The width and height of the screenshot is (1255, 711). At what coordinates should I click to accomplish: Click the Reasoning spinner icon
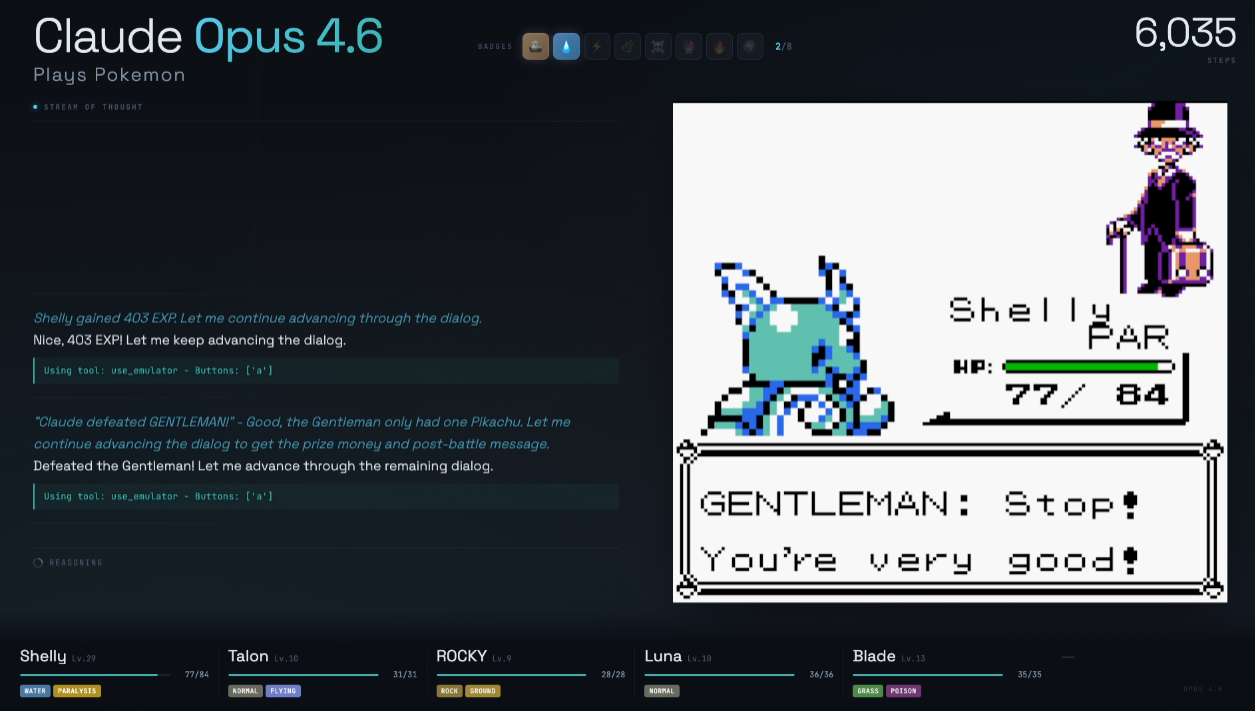38,563
